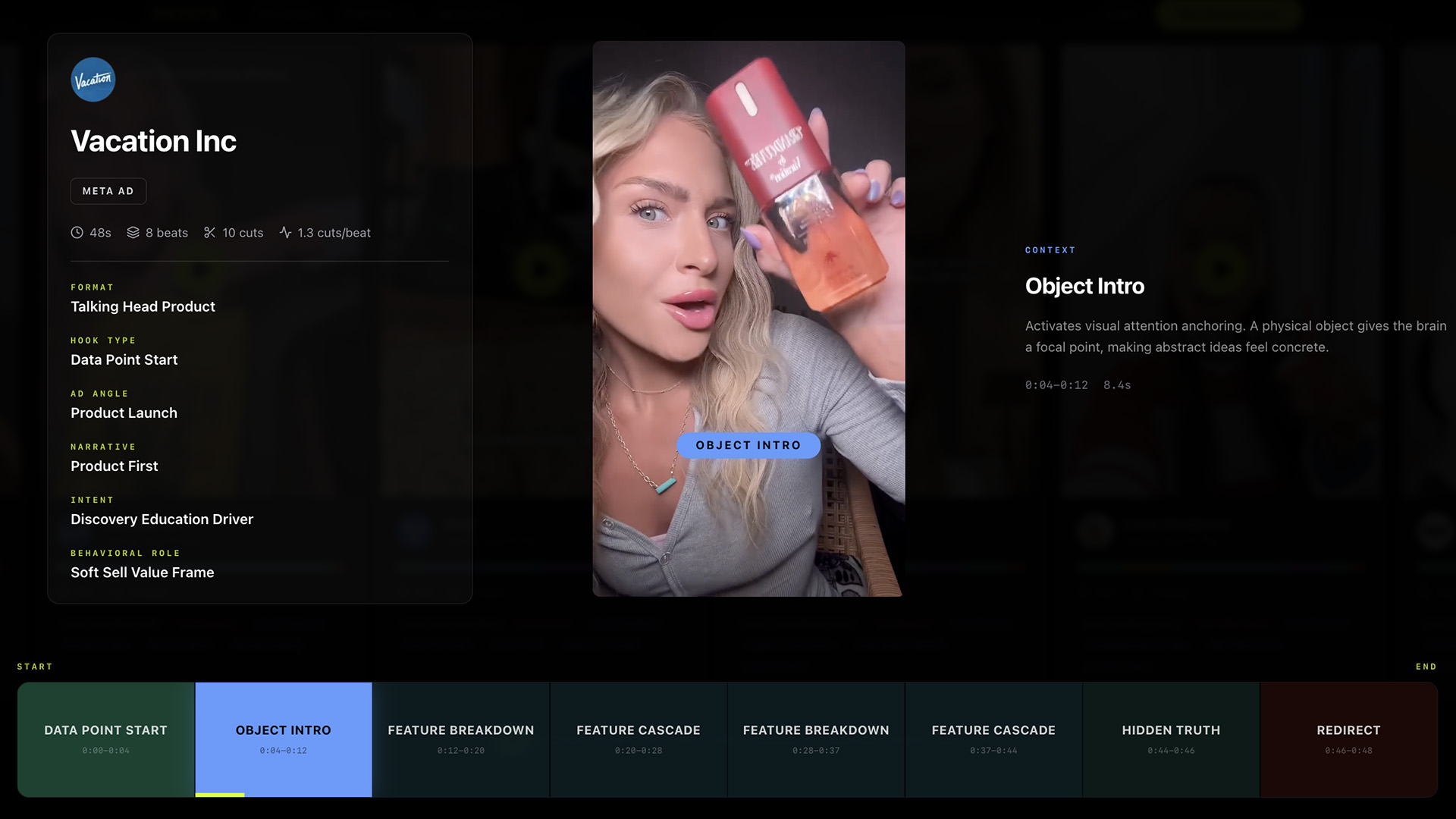Click the 0:04-0:12 timestamp in the context panel
1456x819 pixels.
1058,384
